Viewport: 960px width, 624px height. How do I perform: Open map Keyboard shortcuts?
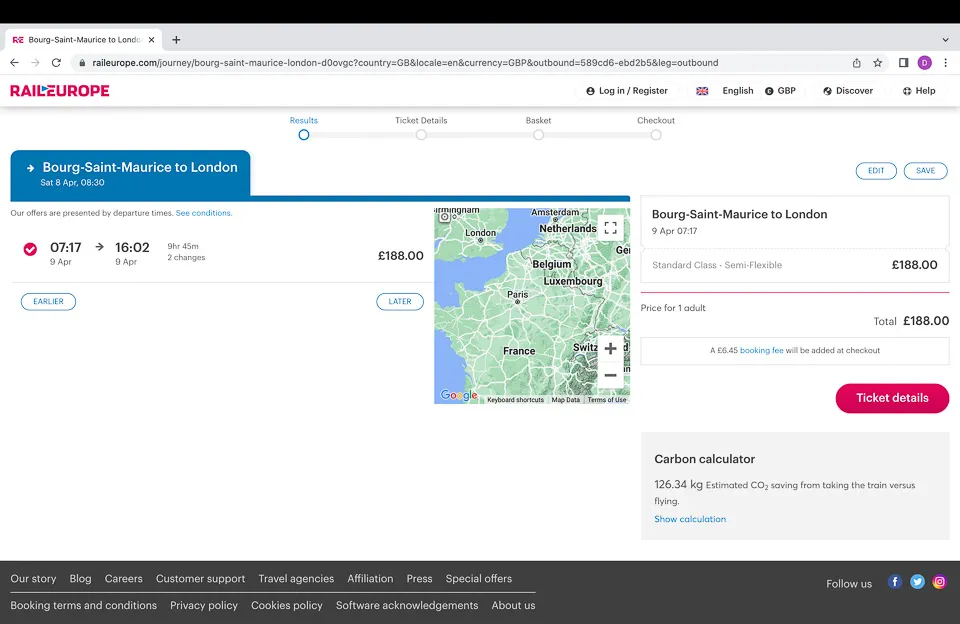click(x=515, y=400)
